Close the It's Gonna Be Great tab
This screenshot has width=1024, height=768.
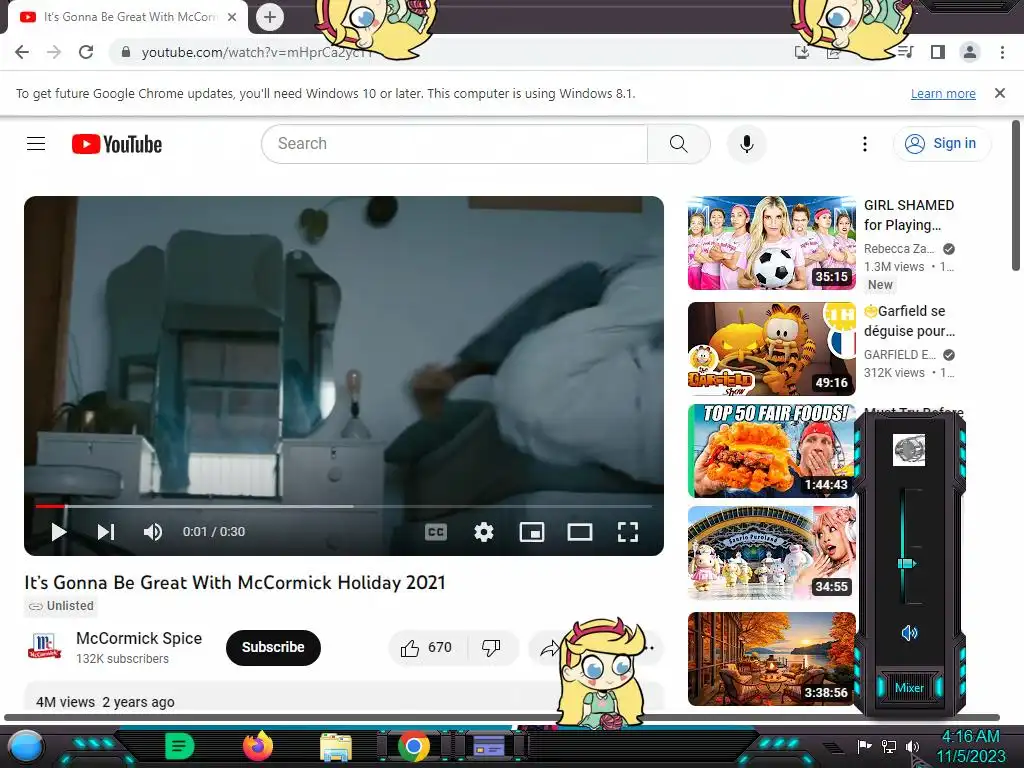[x=232, y=17]
